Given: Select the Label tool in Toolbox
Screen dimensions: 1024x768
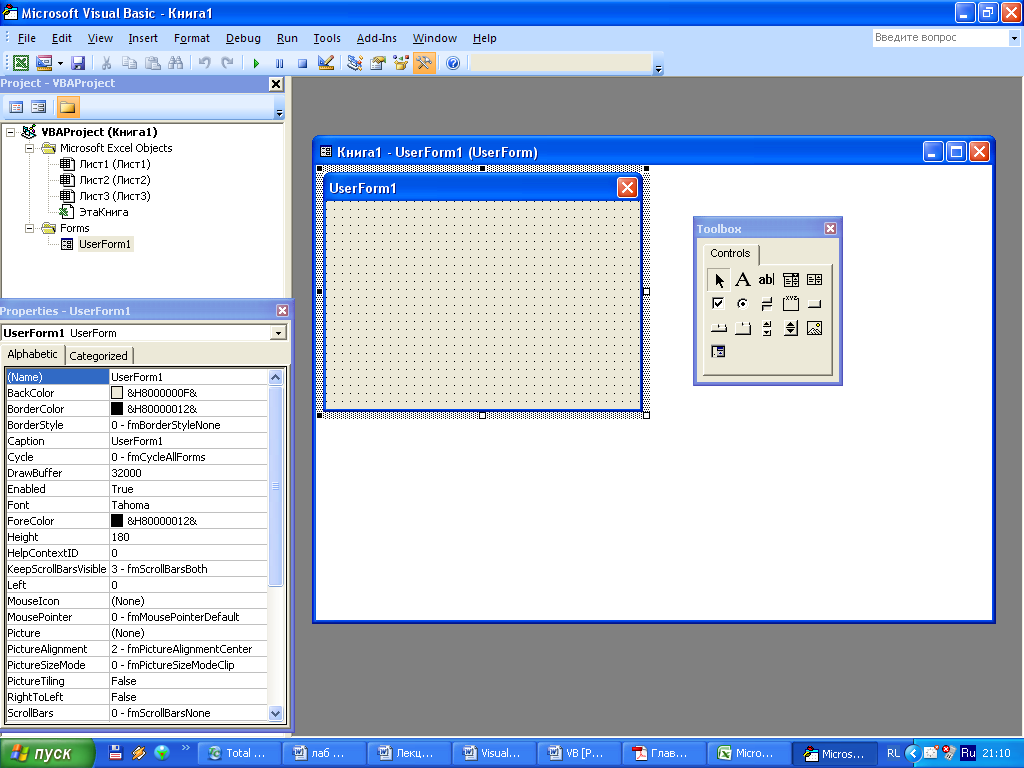Looking at the screenshot, I should (x=743, y=280).
